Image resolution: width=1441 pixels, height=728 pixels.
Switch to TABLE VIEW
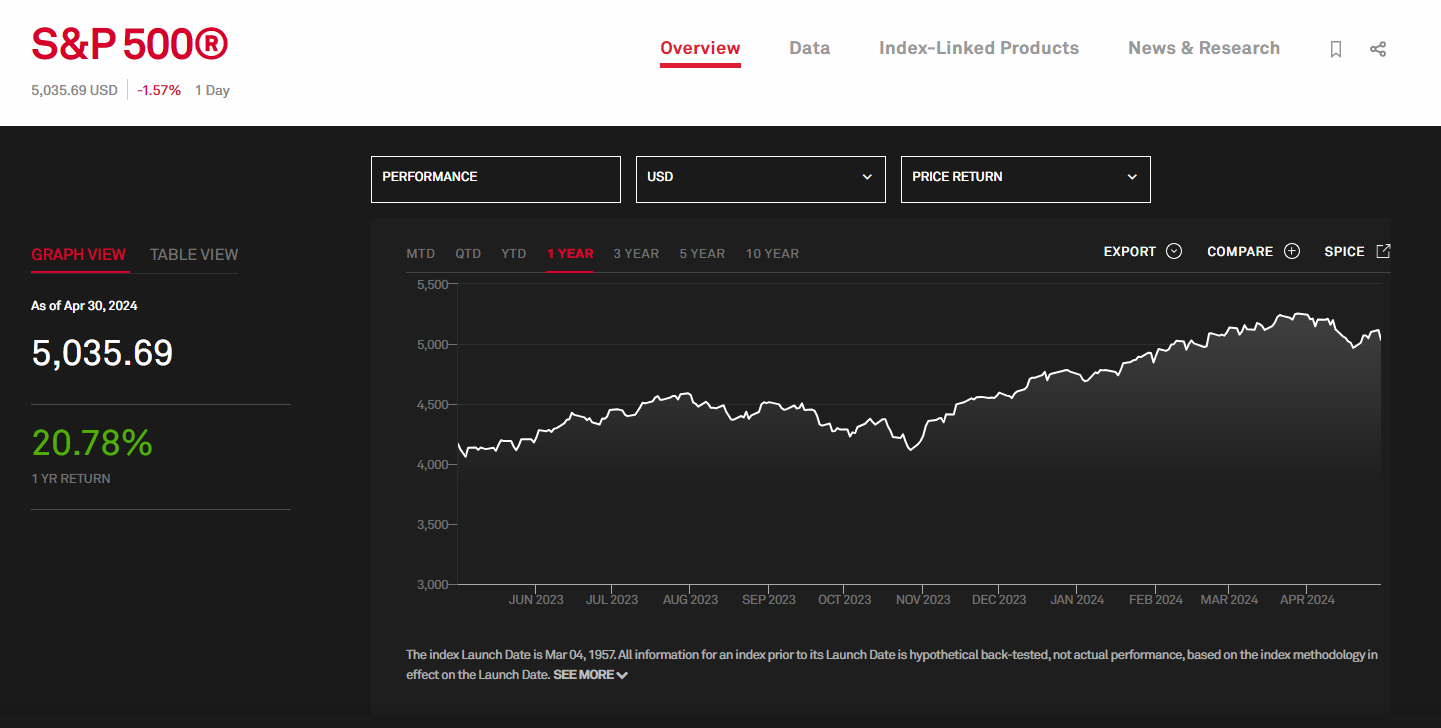click(x=194, y=255)
